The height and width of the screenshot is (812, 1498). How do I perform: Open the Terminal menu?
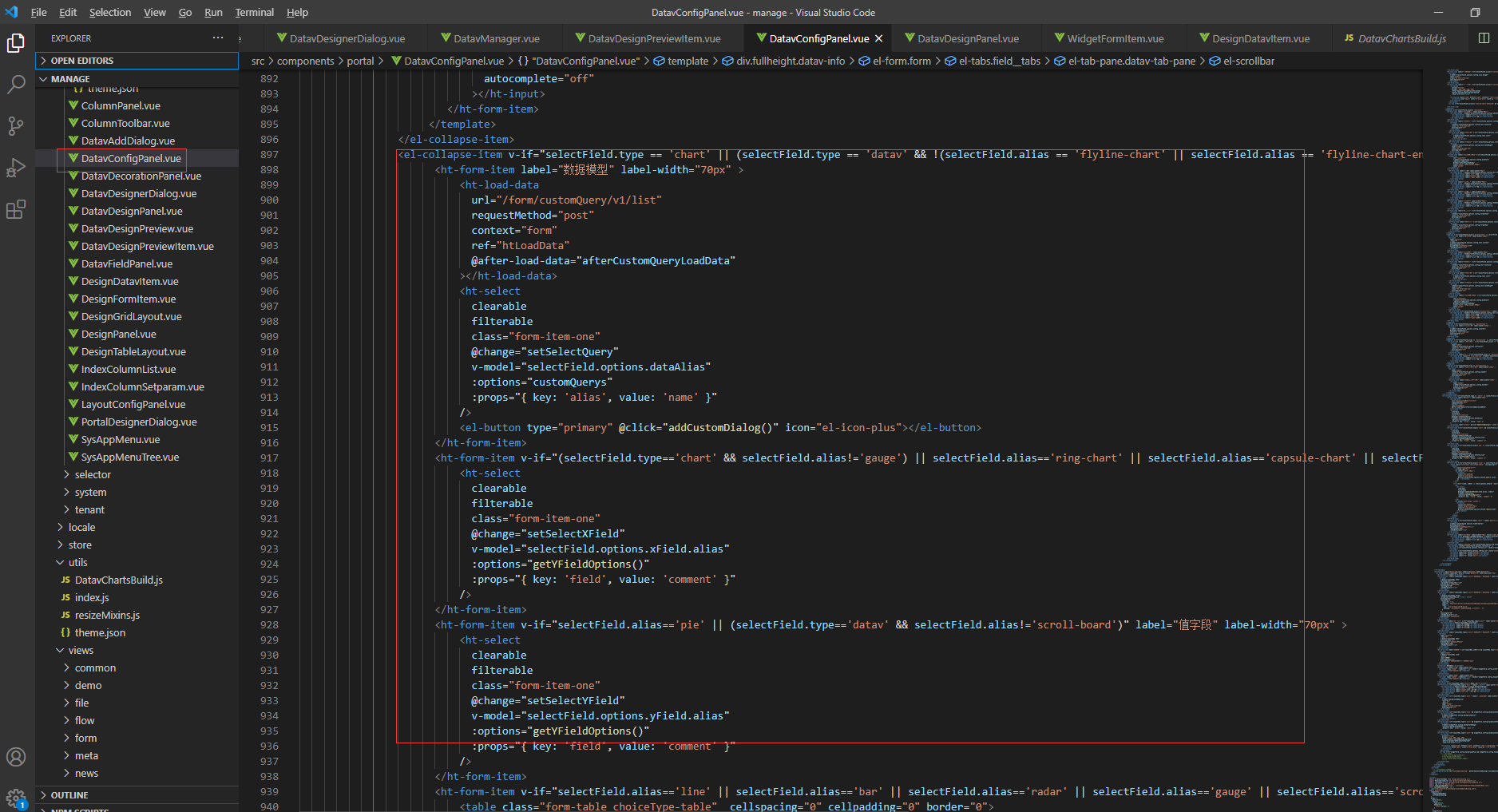tap(254, 12)
